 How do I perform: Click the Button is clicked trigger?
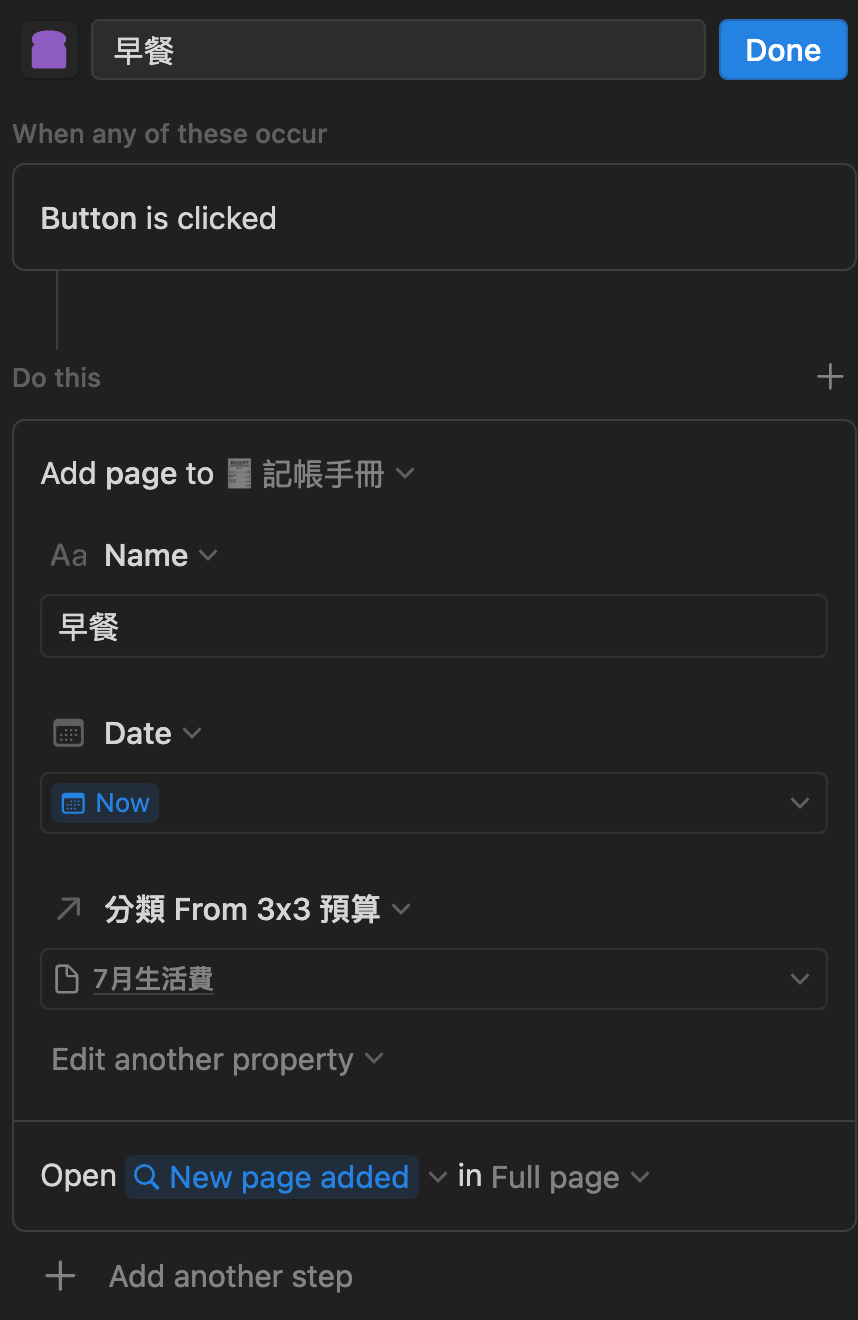[433, 218]
